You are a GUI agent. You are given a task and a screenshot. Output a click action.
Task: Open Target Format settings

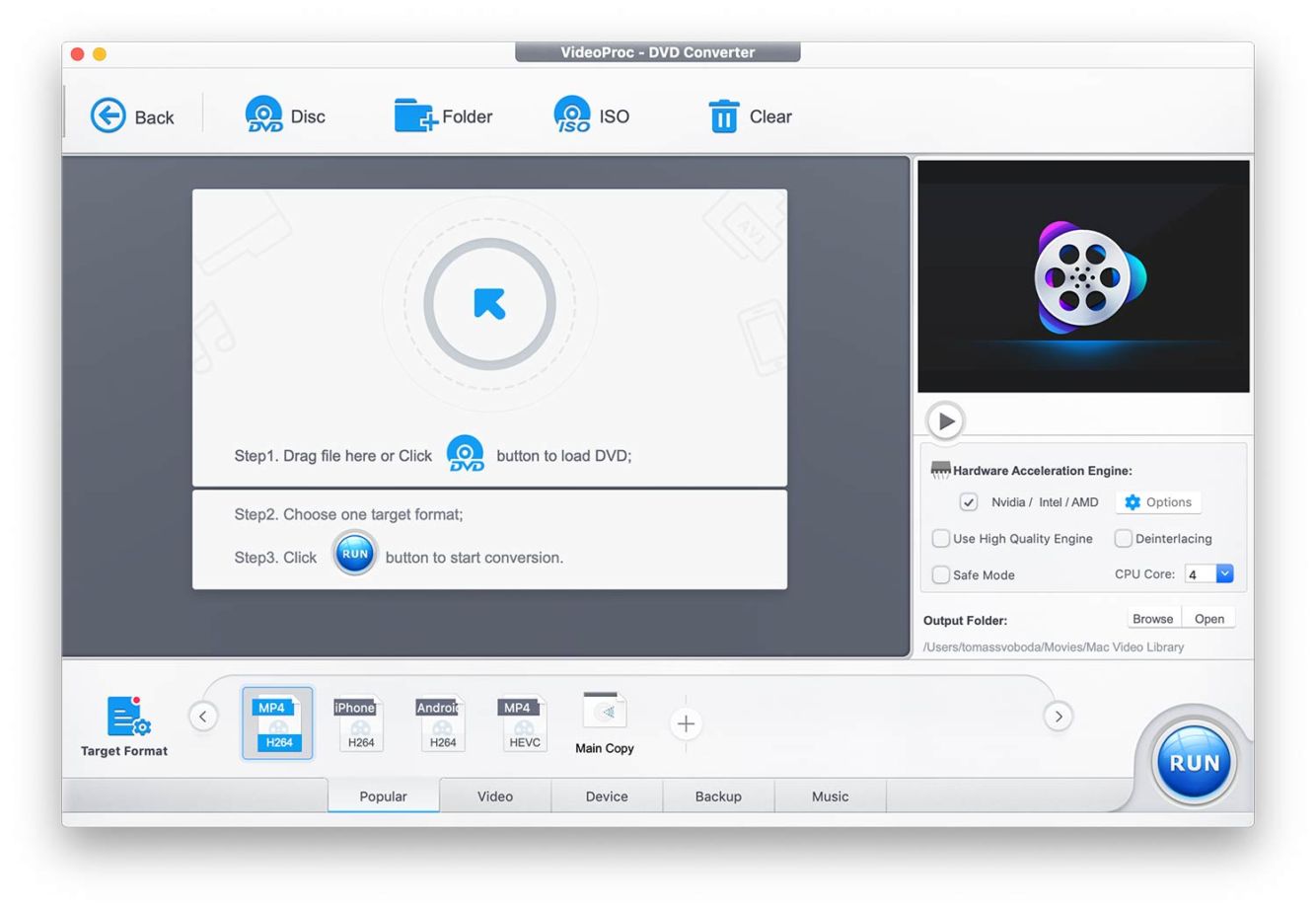124,725
